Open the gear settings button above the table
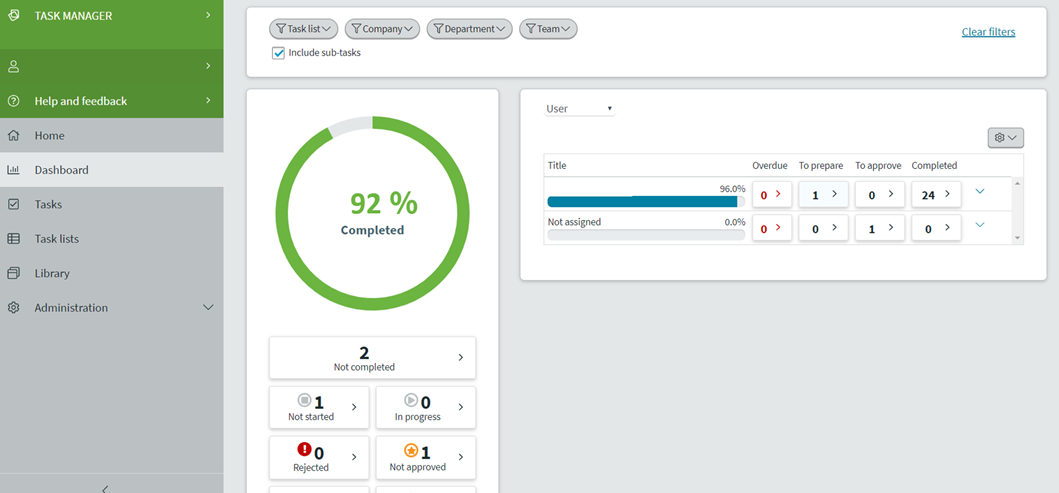 [x=1005, y=138]
